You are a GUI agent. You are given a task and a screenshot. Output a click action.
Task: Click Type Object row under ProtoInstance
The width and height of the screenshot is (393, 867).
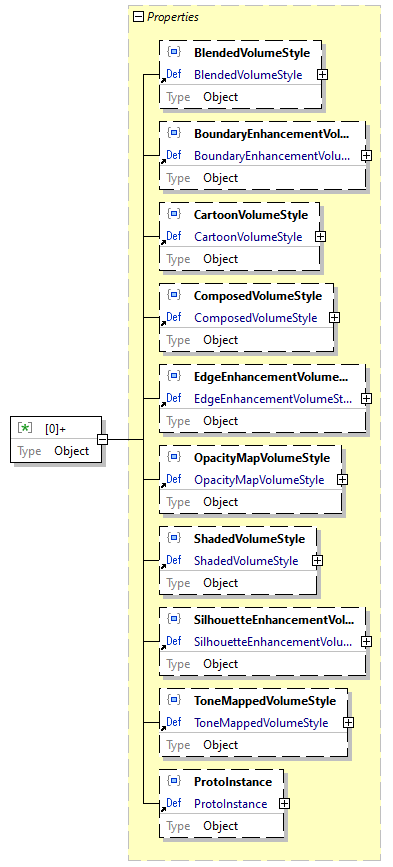222,826
